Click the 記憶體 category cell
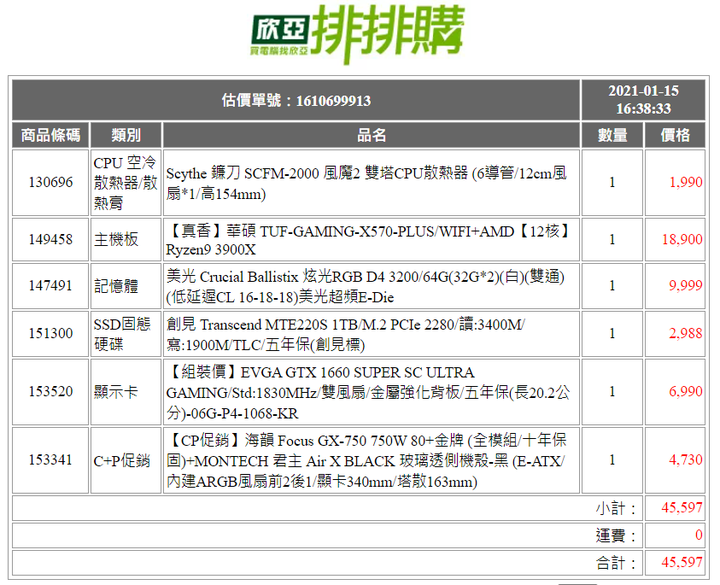This screenshot has height=585, width=720. (x=126, y=286)
